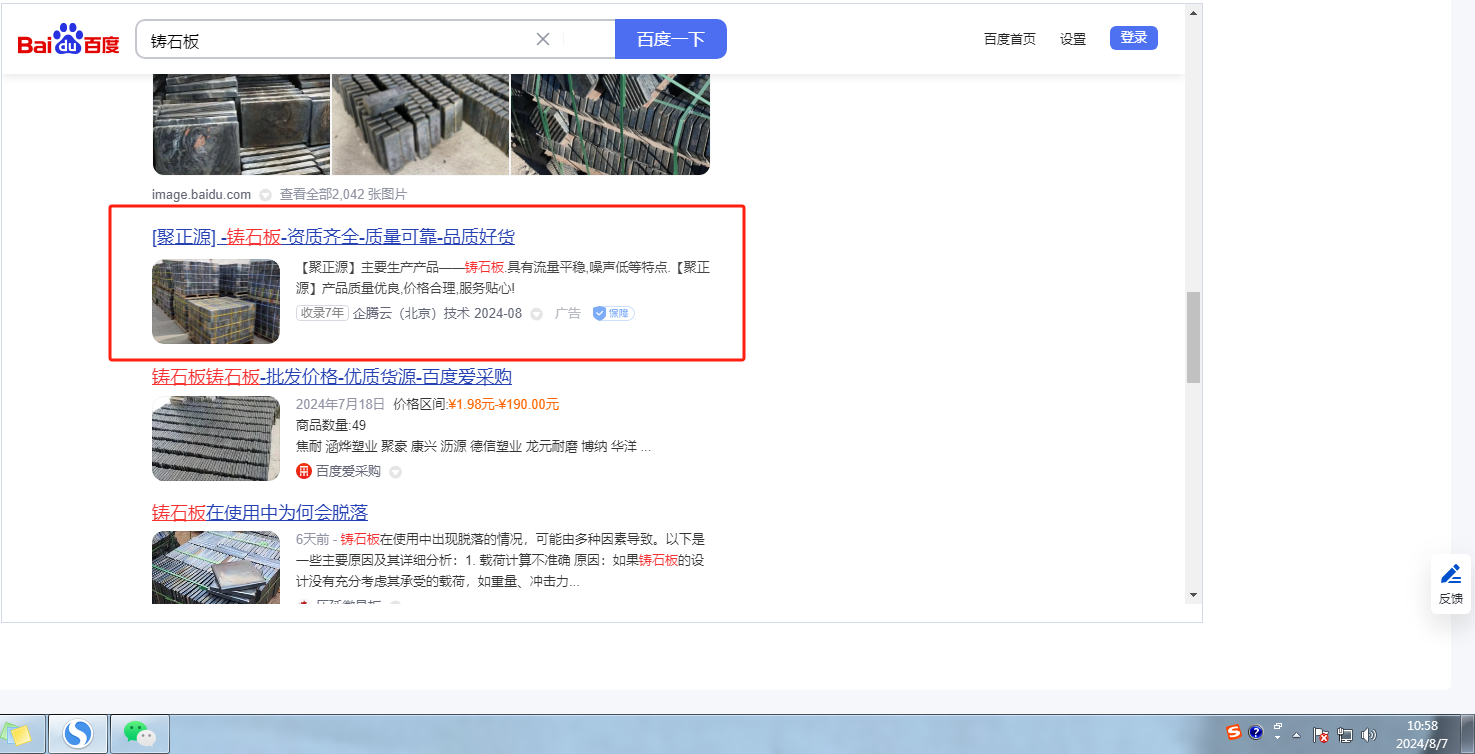Click the network tray icon
The height and width of the screenshot is (754, 1475).
(1345, 735)
